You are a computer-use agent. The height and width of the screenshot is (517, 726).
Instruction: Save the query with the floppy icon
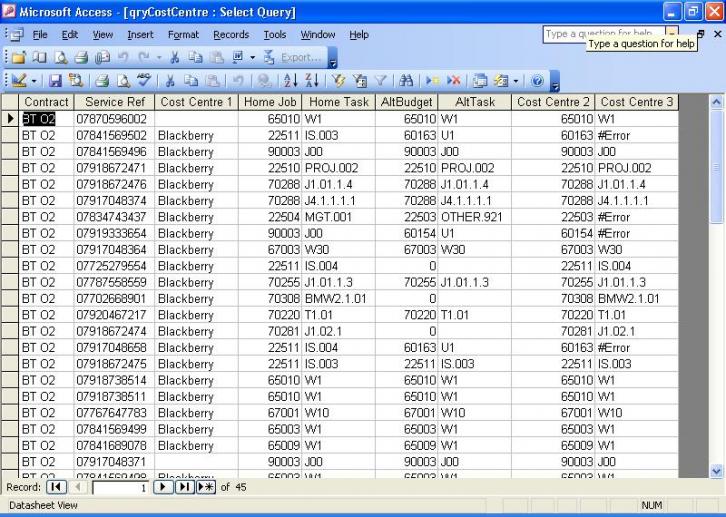(55, 81)
